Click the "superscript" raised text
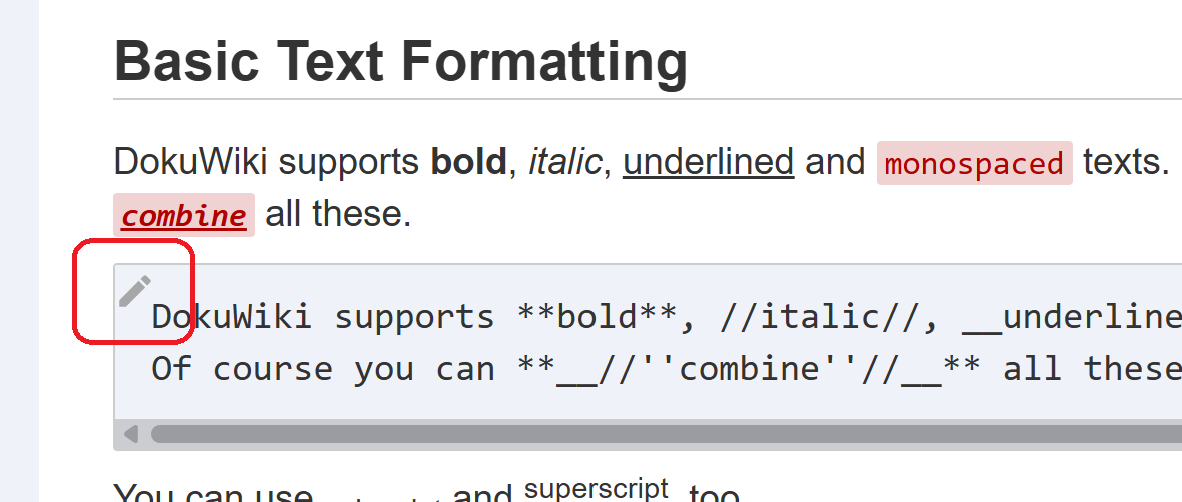Screen dimensions: 1182x502 pos(595,489)
